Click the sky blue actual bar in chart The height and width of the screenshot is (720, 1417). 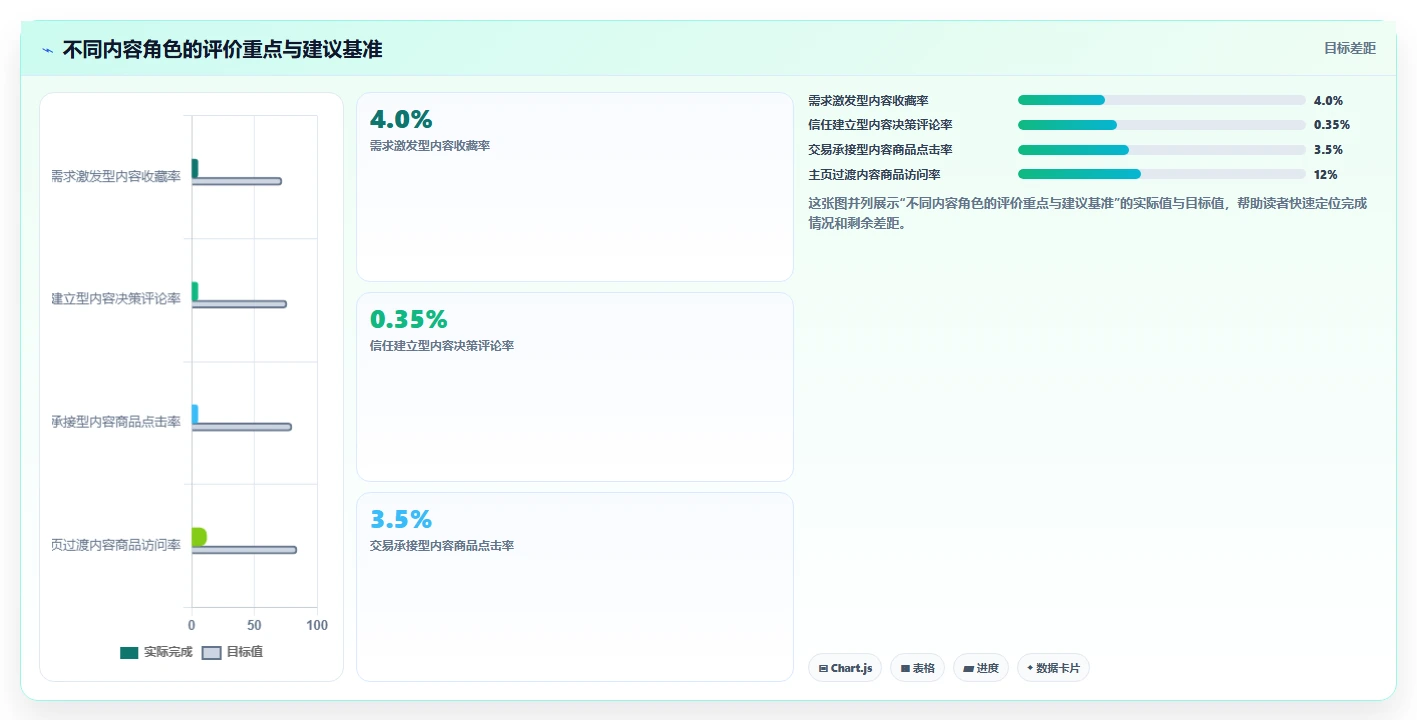tap(195, 414)
